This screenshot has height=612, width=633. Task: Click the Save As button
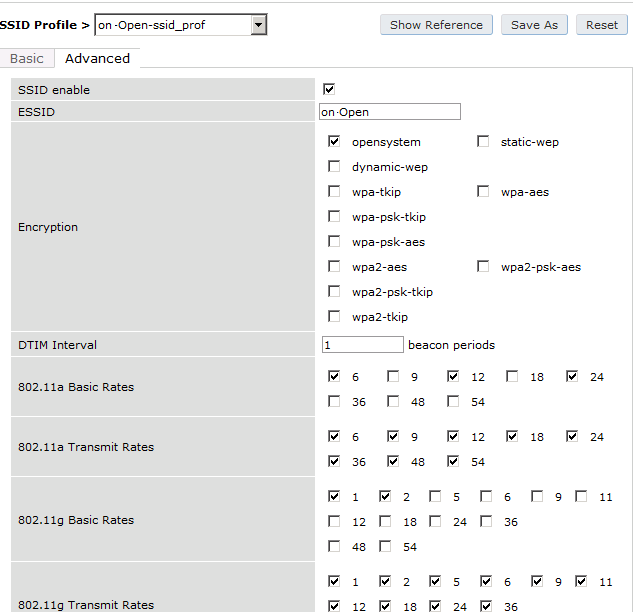click(x=534, y=25)
